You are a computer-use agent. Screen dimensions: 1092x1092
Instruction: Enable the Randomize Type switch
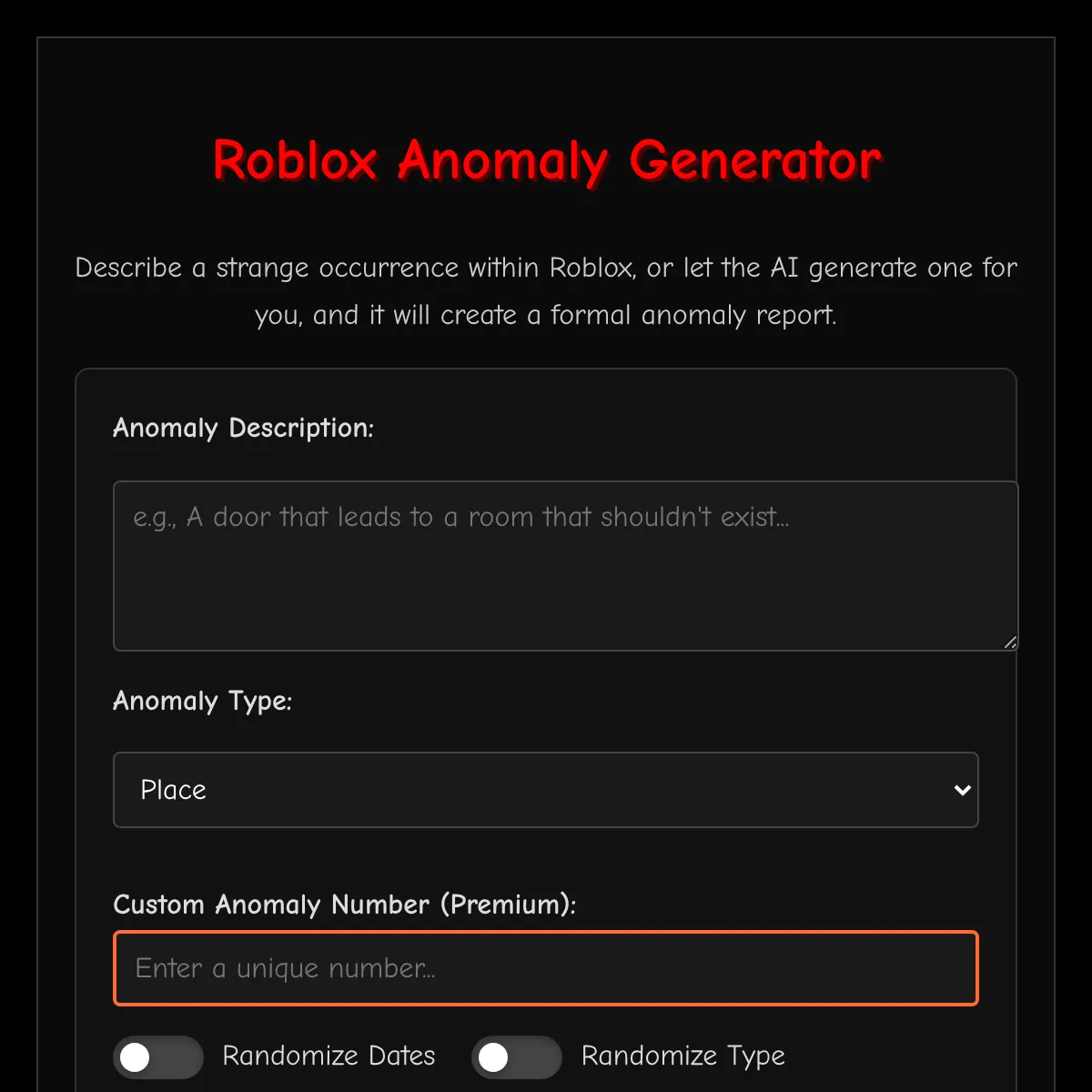[x=517, y=1057]
